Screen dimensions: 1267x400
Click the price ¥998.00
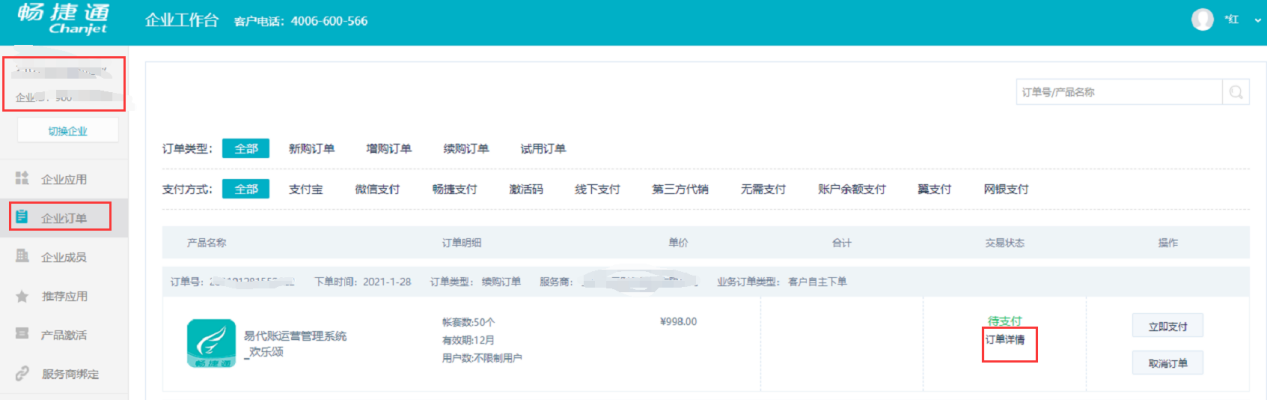pyautogui.click(x=678, y=321)
